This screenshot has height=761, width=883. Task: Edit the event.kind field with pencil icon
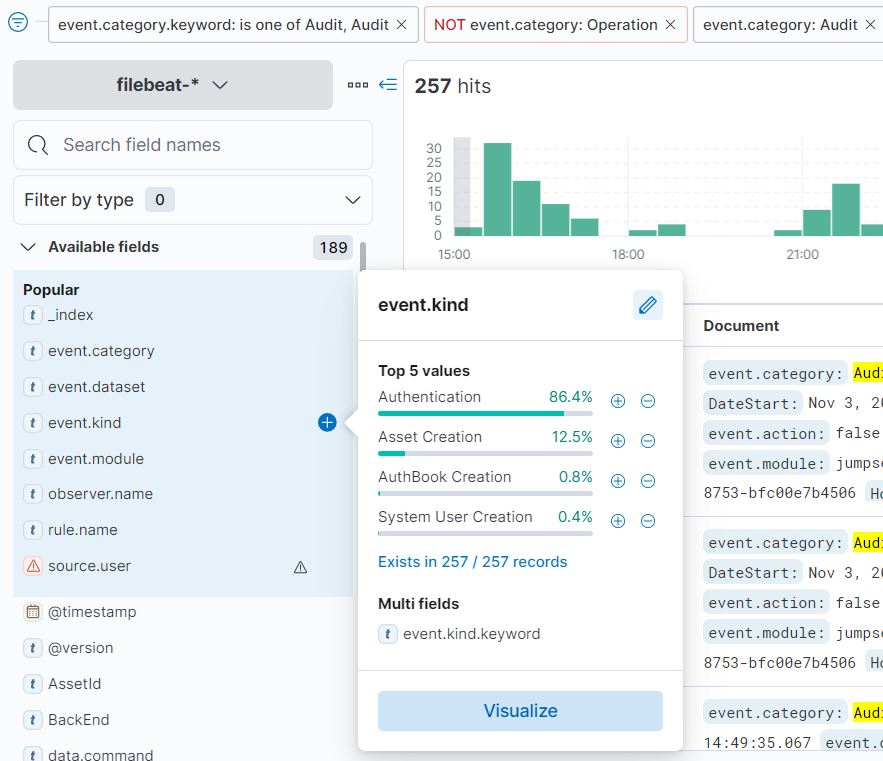click(x=648, y=305)
